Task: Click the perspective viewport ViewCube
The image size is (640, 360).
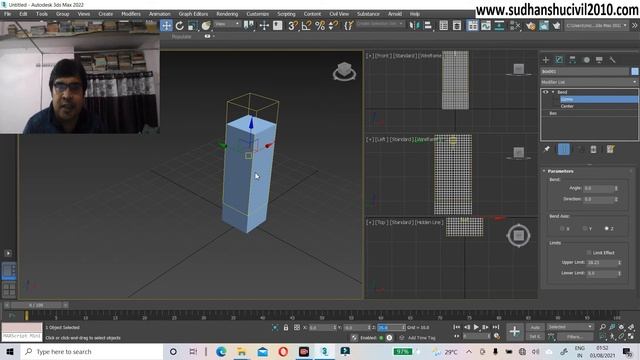Action: (344, 72)
